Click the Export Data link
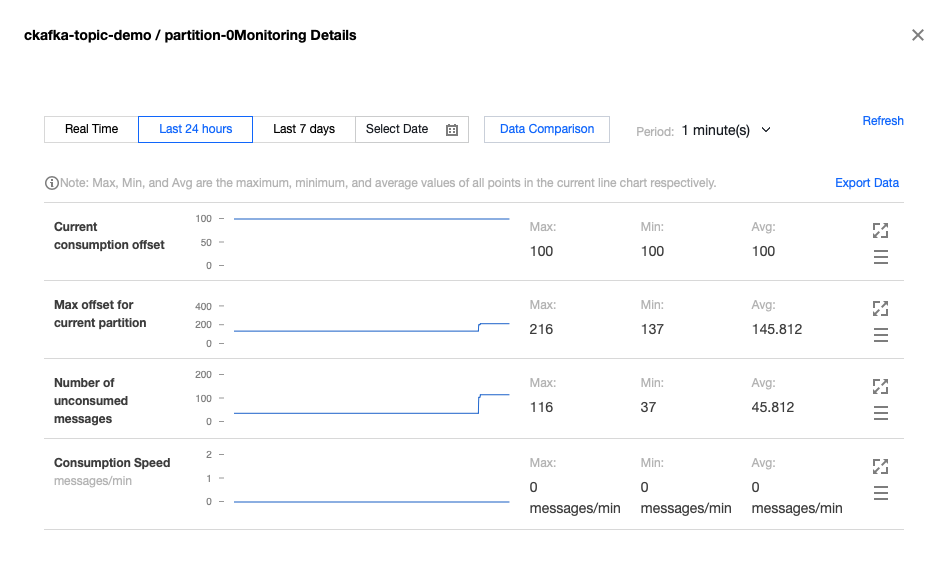The image size is (941, 566). tap(867, 183)
